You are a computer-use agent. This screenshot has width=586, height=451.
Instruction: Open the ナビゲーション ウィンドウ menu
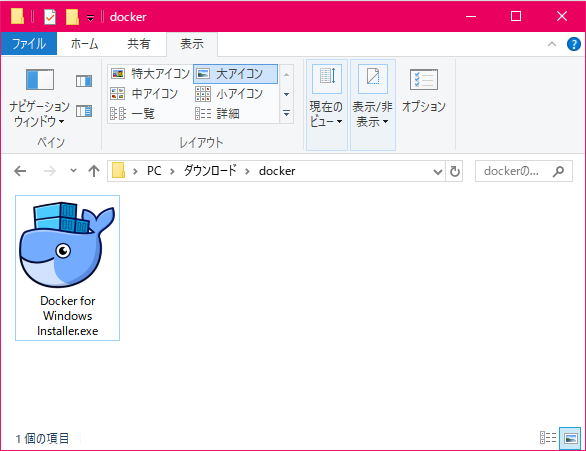click(x=39, y=98)
